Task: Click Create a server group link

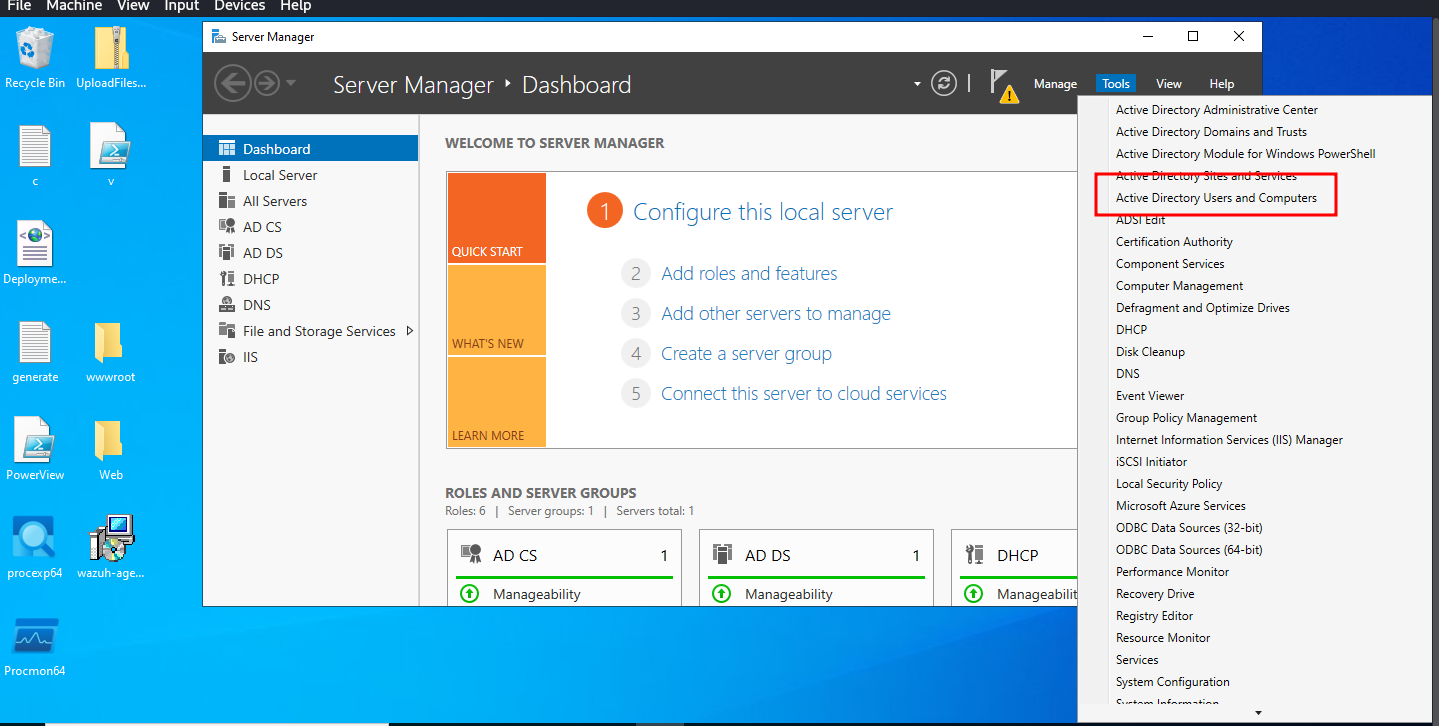Action: tap(746, 354)
